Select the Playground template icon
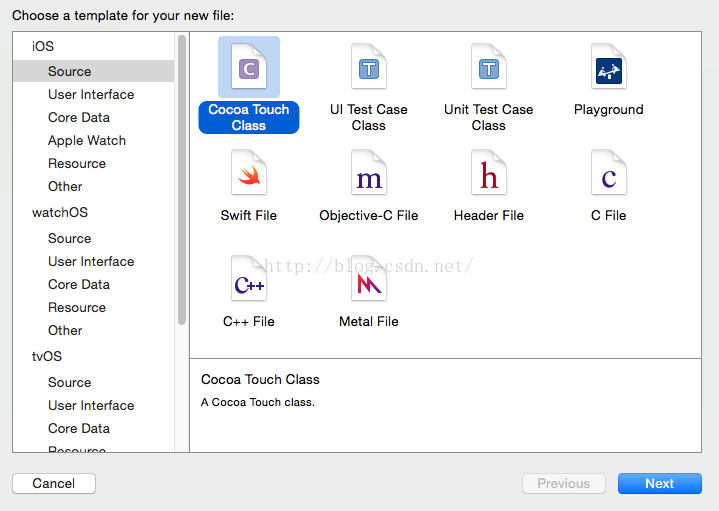Screen dimensions: 719x511 coord(609,67)
